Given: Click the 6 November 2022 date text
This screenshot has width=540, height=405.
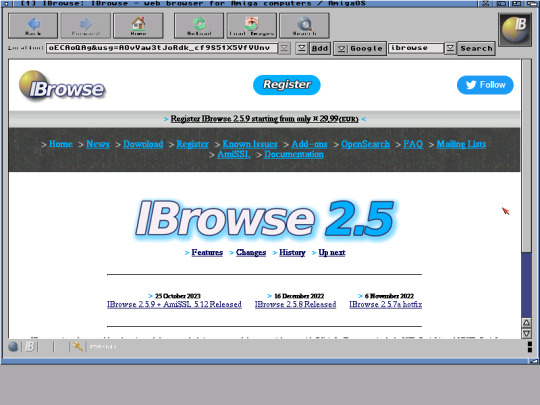Looking at the screenshot, I should (389, 296).
